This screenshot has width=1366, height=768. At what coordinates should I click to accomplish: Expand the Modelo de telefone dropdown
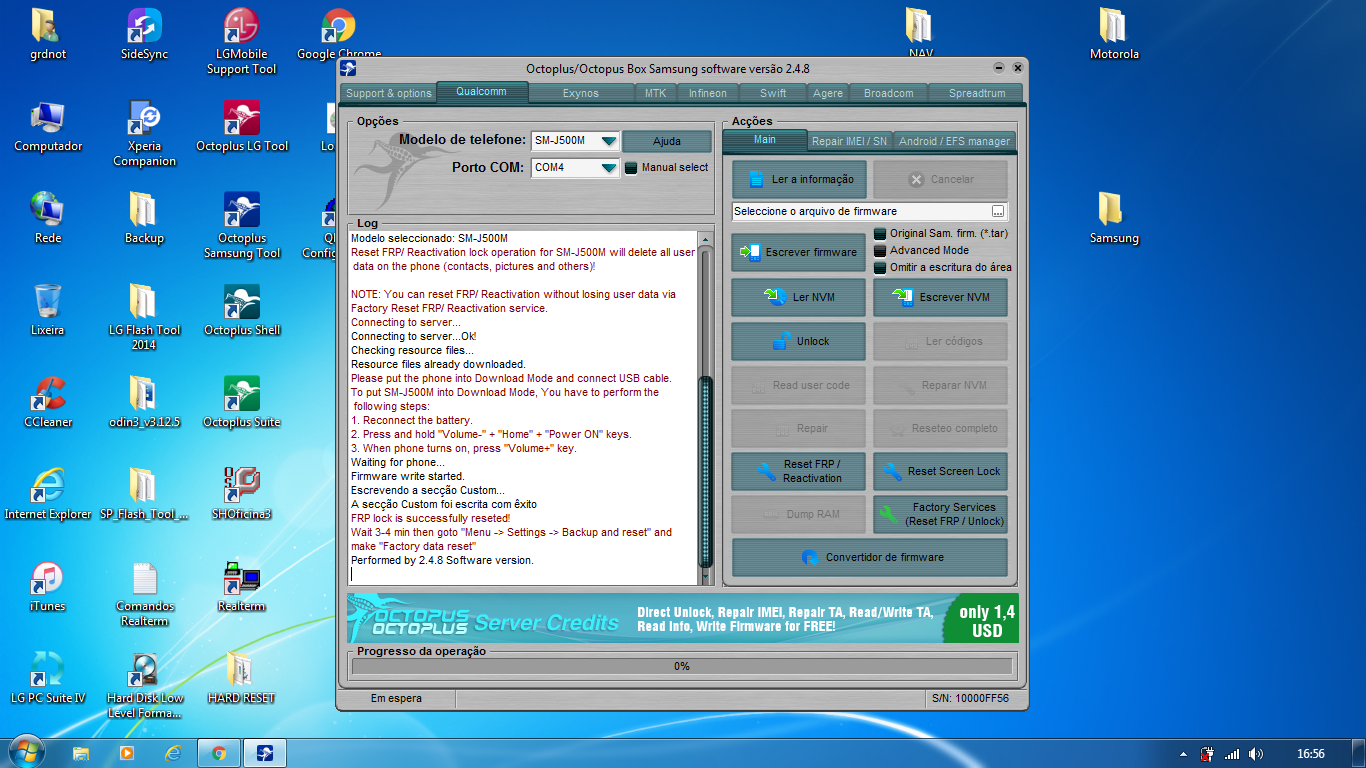click(608, 141)
